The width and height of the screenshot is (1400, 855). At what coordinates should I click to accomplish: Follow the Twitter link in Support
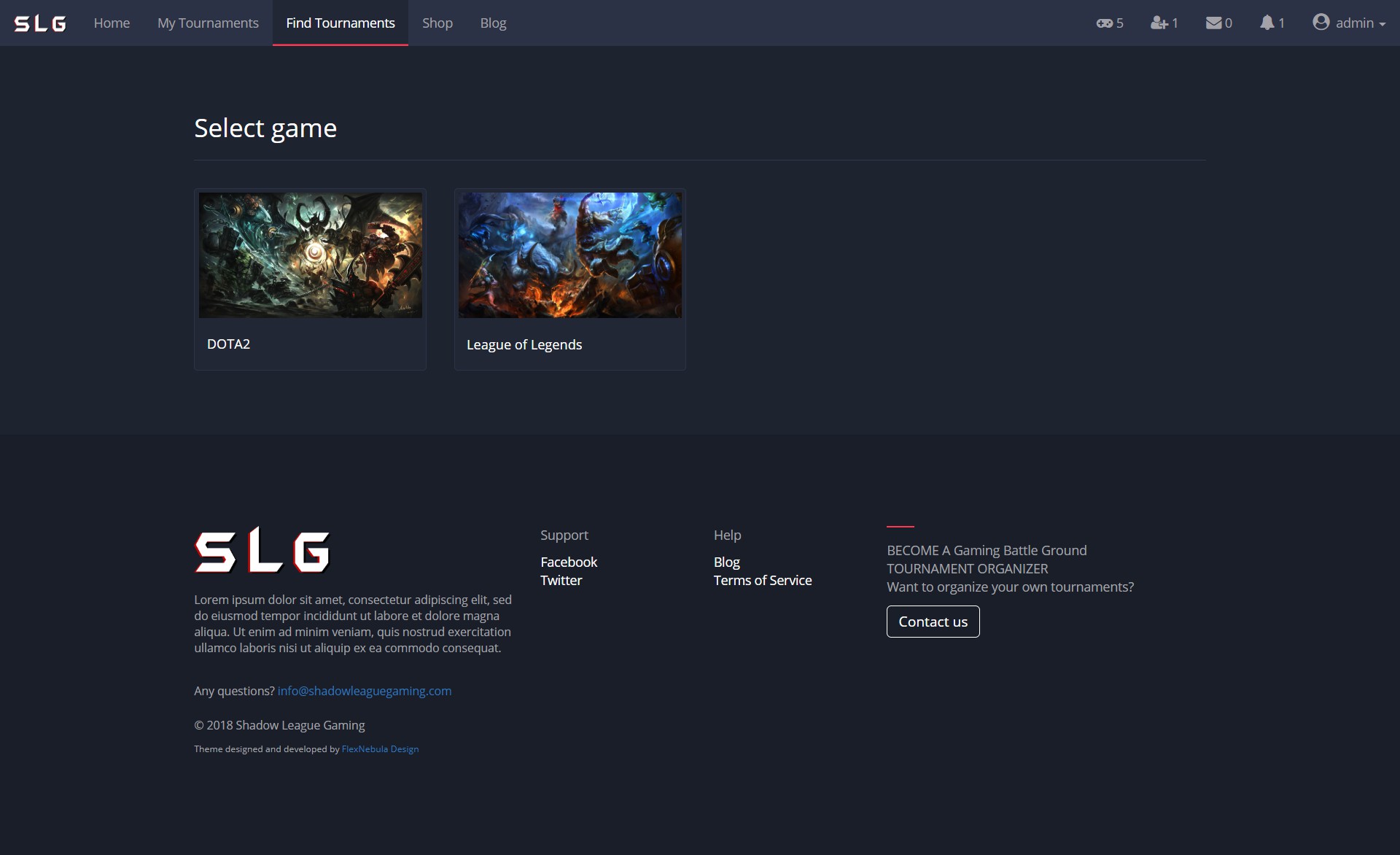561,580
